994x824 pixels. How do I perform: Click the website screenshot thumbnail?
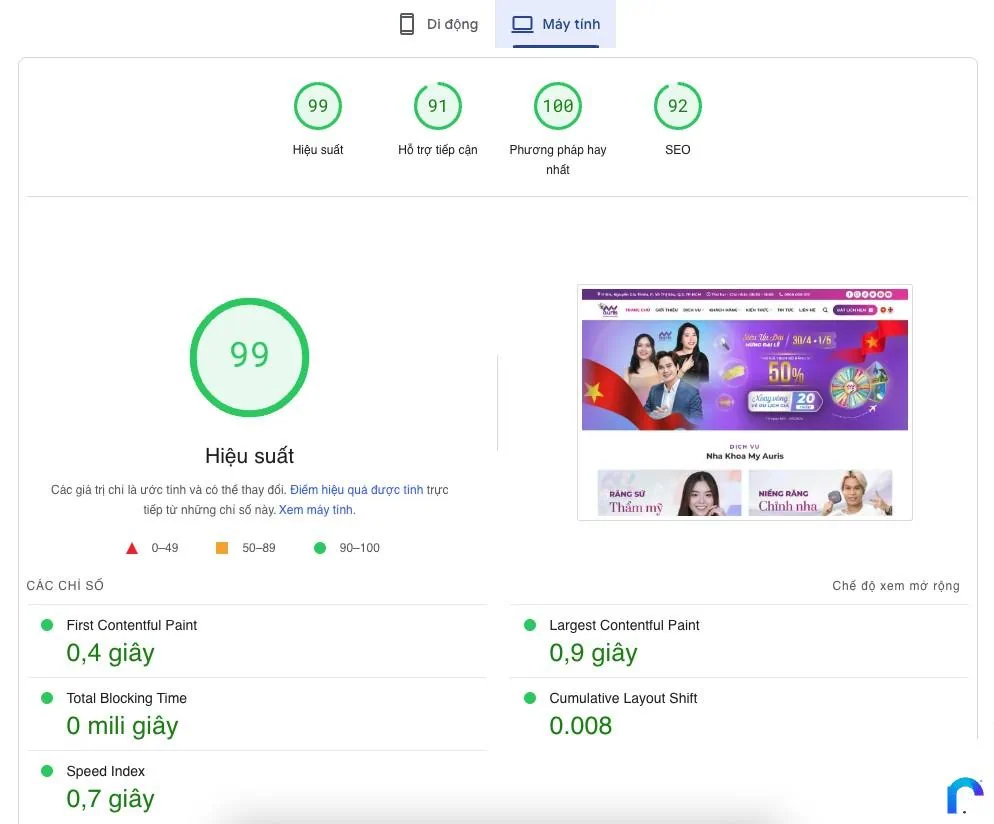point(744,402)
